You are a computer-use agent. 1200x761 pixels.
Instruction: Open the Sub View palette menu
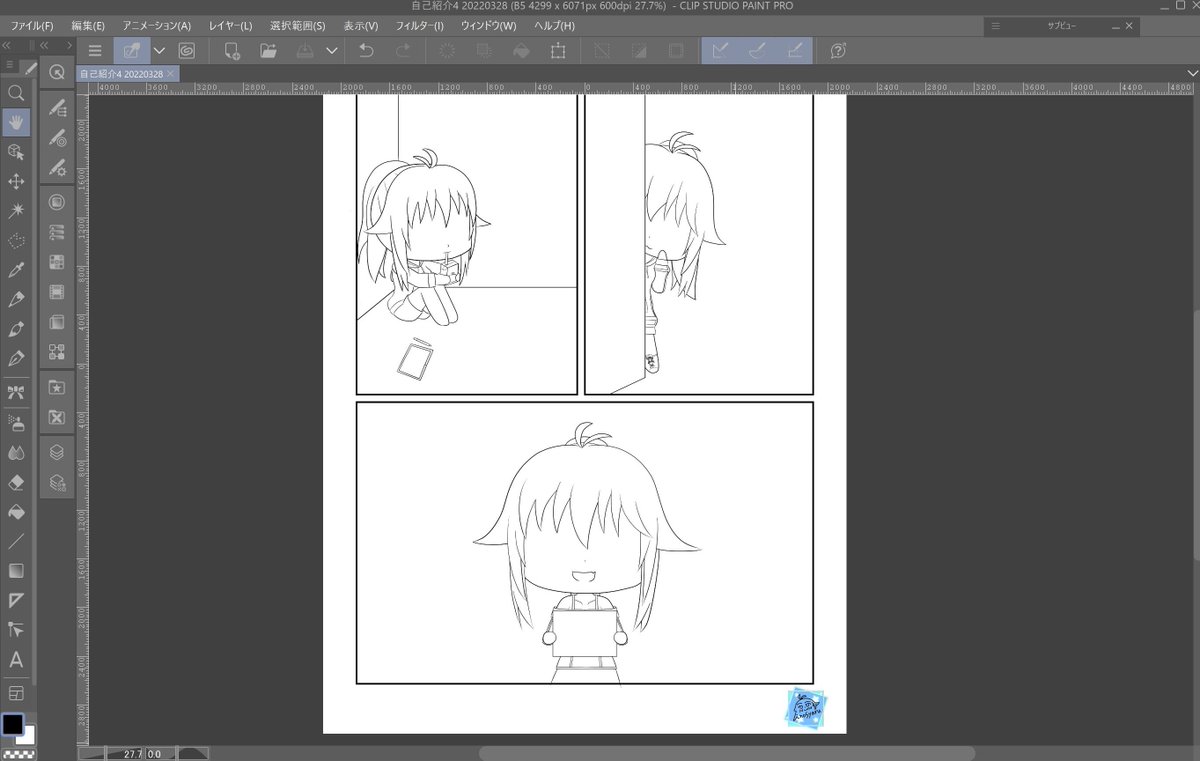(995, 26)
